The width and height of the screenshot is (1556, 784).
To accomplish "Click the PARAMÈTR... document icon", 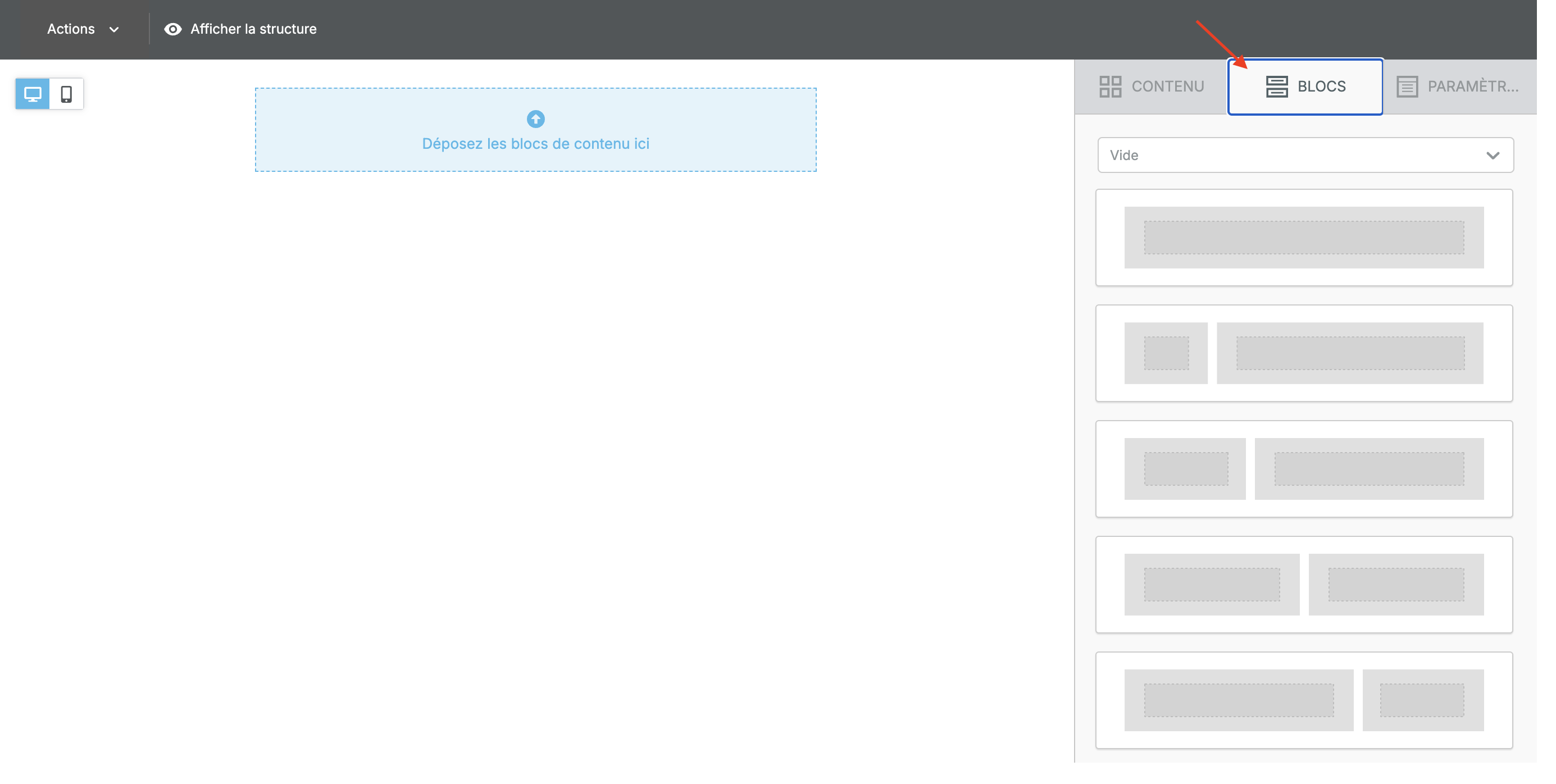I will pos(1407,86).
